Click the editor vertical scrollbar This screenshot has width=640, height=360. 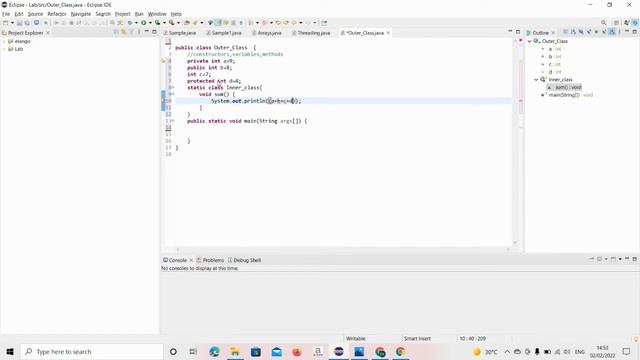click(x=515, y=141)
